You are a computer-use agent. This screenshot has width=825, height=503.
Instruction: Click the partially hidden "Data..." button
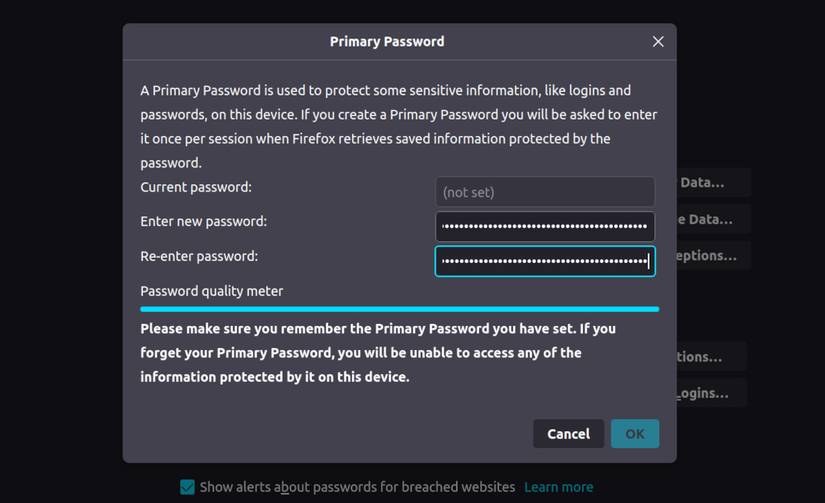715,182
